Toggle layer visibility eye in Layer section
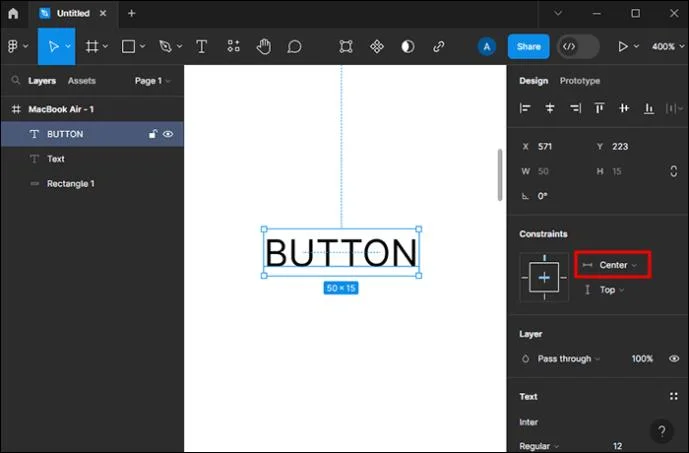 click(674, 359)
